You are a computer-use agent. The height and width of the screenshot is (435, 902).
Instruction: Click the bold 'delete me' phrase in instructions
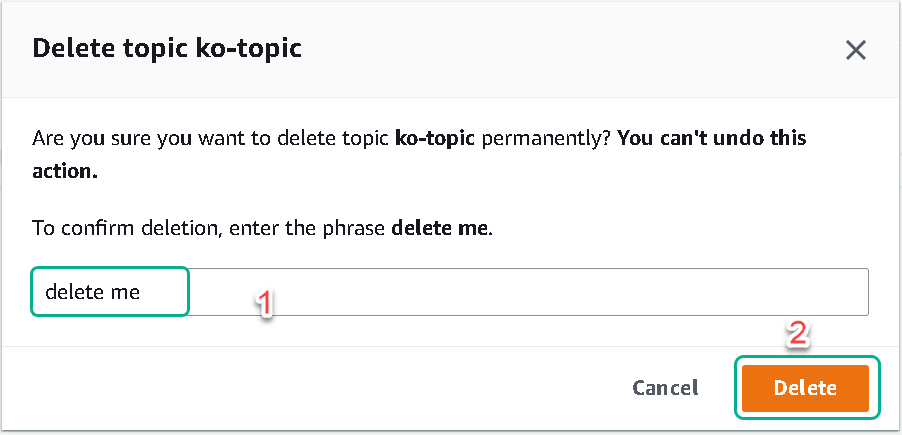coord(439,228)
